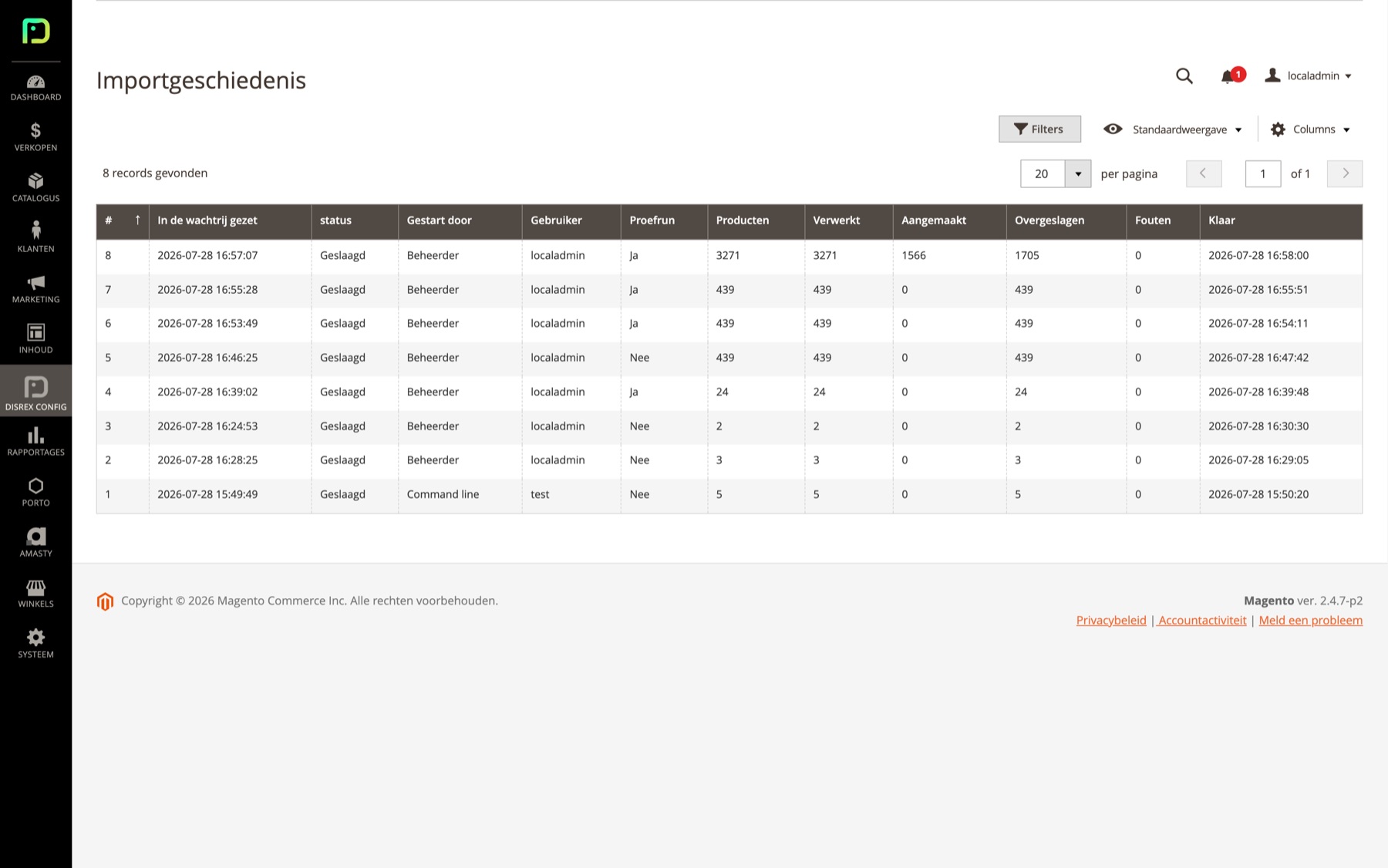1388x868 pixels.
Task: Click the 8 records gevonden text
Action: pos(155,173)
